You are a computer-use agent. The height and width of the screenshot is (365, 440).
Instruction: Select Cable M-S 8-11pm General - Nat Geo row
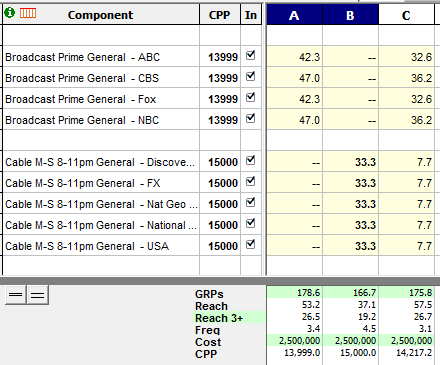click(x=101, y=204)
